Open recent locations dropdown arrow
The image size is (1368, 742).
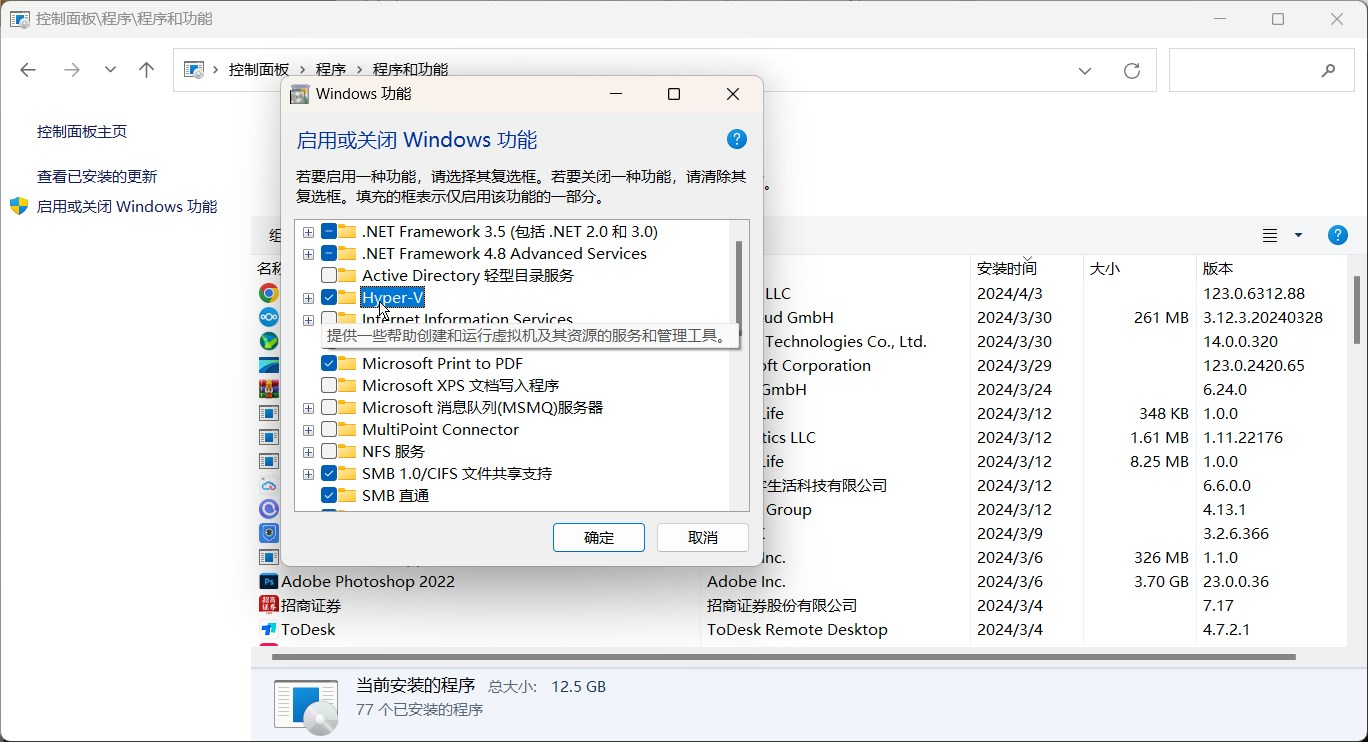pyautogui.click(x=110, y=70)
